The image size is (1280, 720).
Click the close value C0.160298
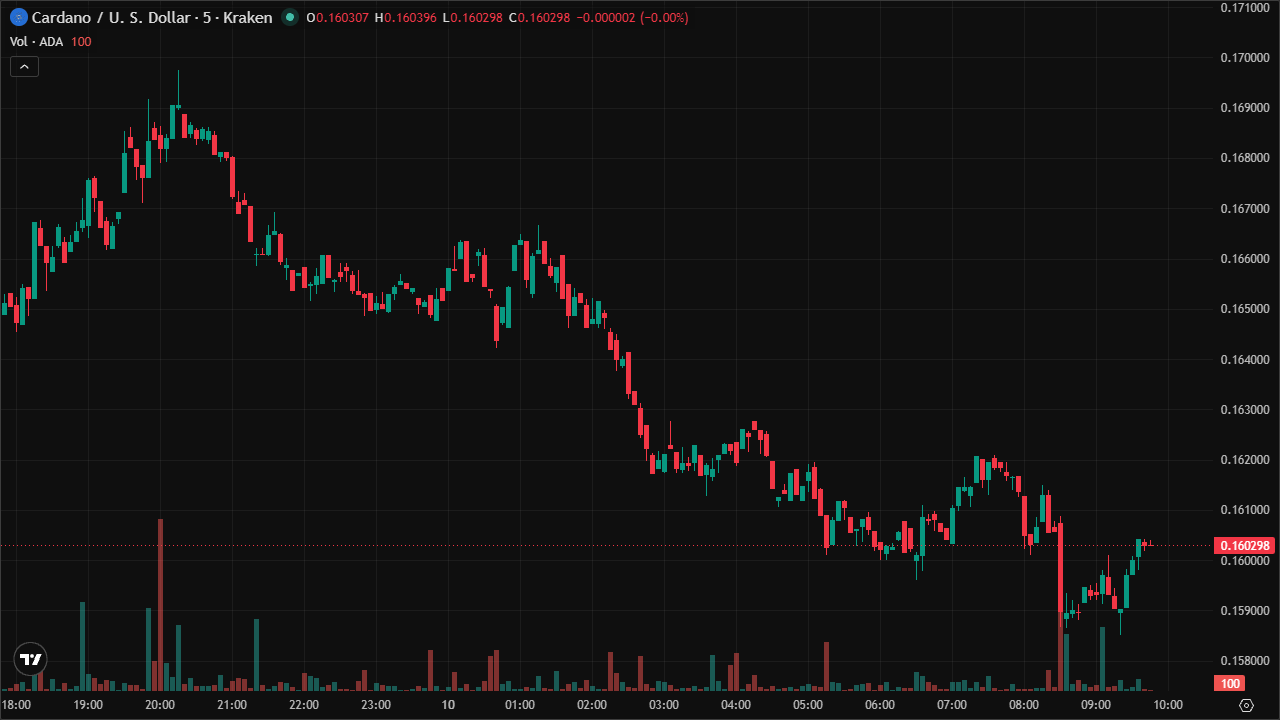pyautogui.click(x=539, y=18)
